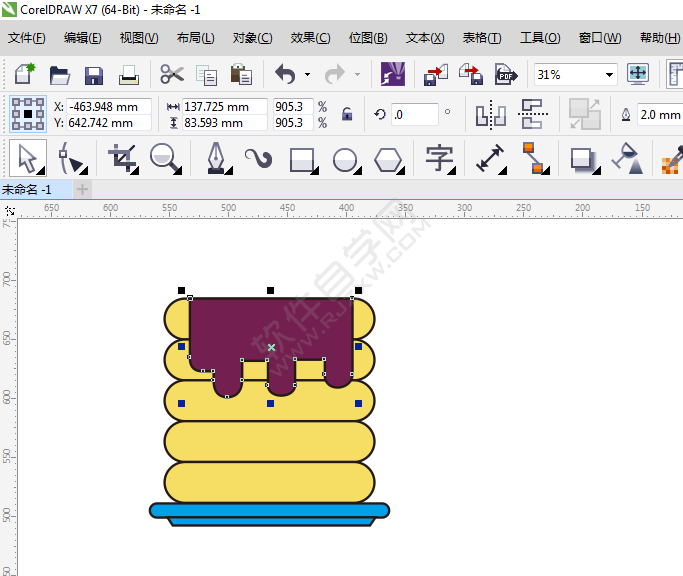The width and height of the screenshot is (683, 576).
Task: Select the Polygon tool
Action: [x=388, y=158]
